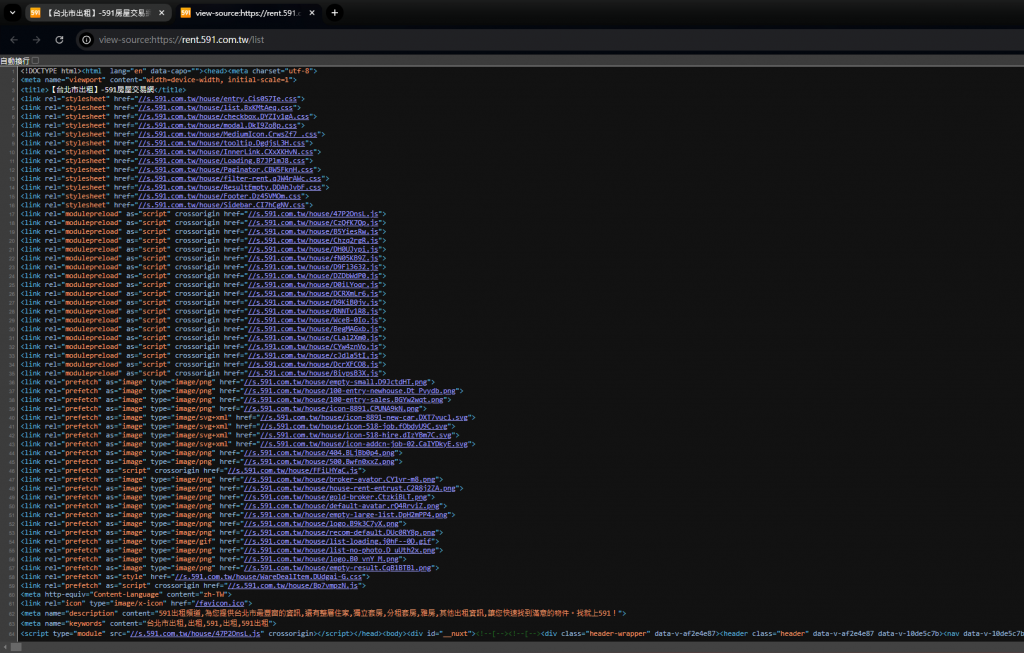
Task: Close the view-source tab
Action: click(312, 12)
